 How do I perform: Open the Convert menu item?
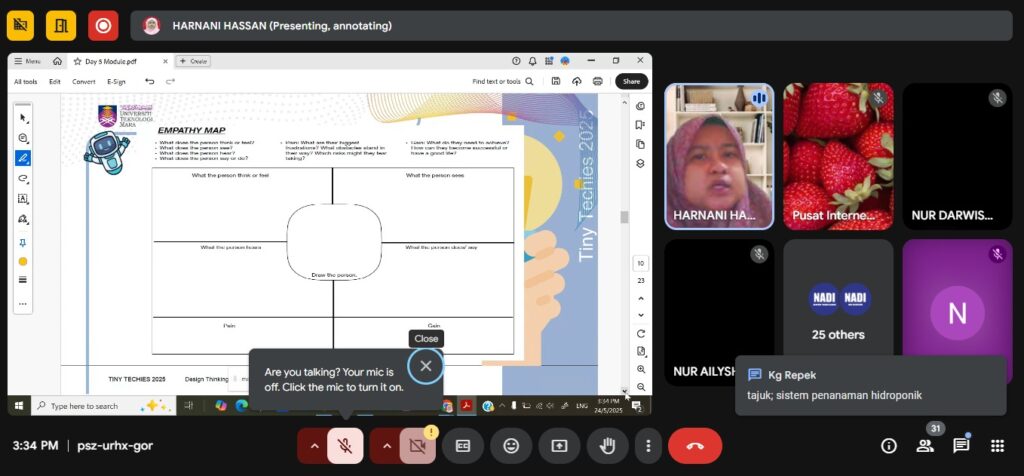tap(84, 82)
